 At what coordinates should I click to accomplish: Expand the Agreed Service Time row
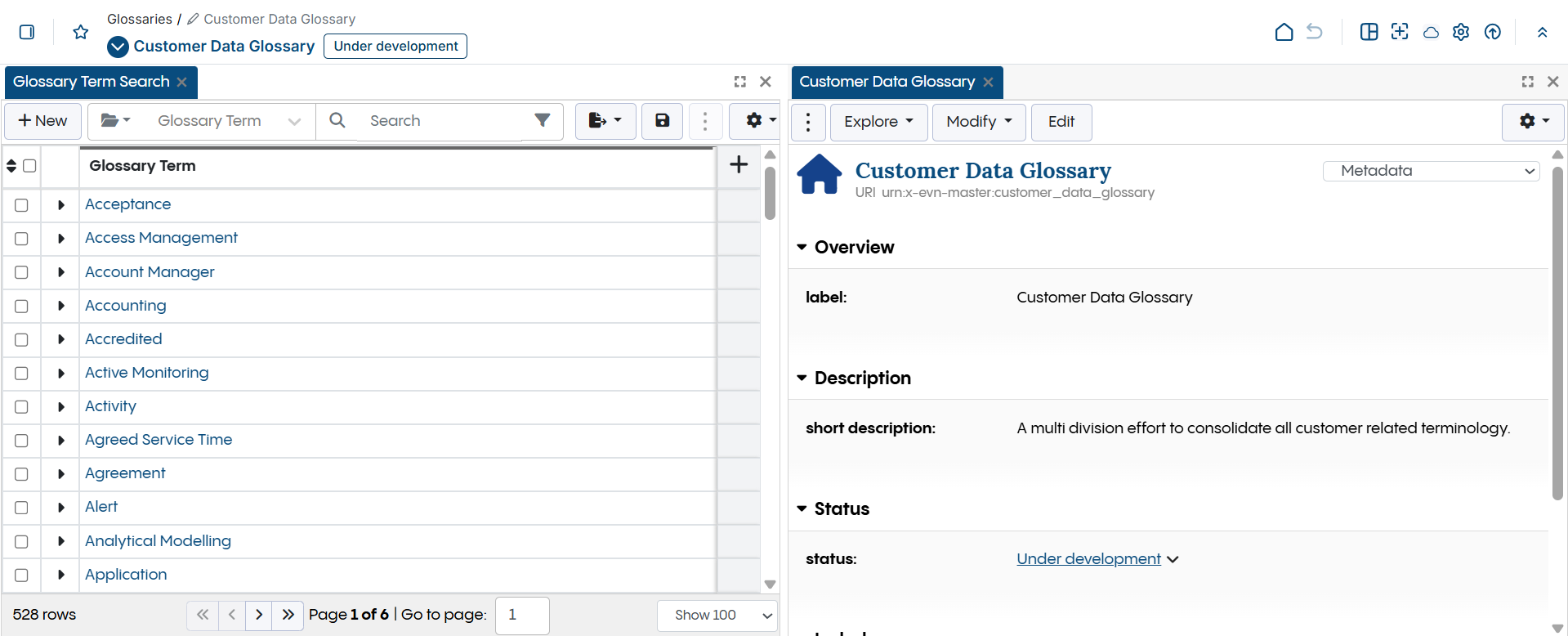pos(60,441)
